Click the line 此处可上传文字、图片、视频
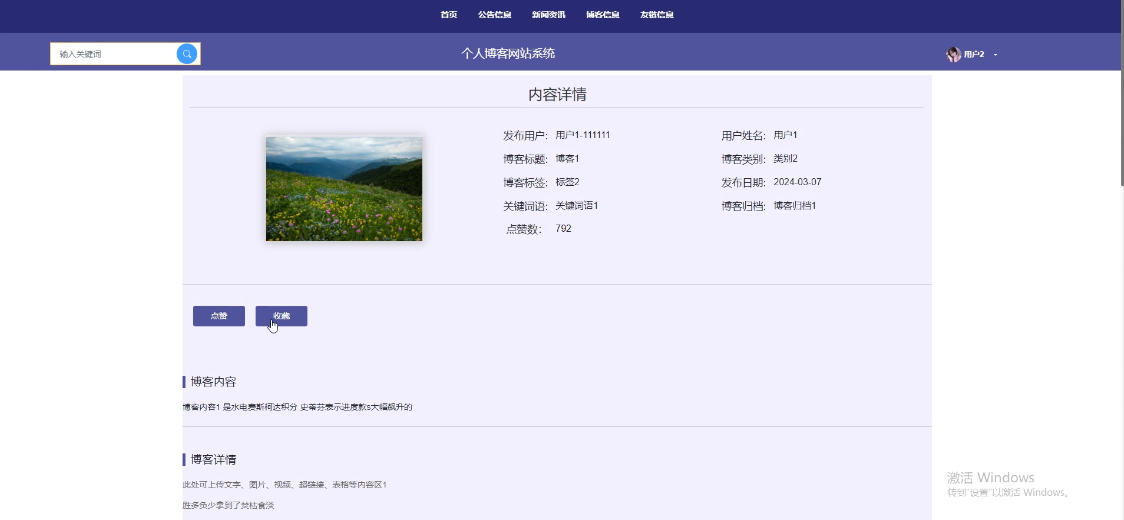The image size is (1124, 520). 285,485
